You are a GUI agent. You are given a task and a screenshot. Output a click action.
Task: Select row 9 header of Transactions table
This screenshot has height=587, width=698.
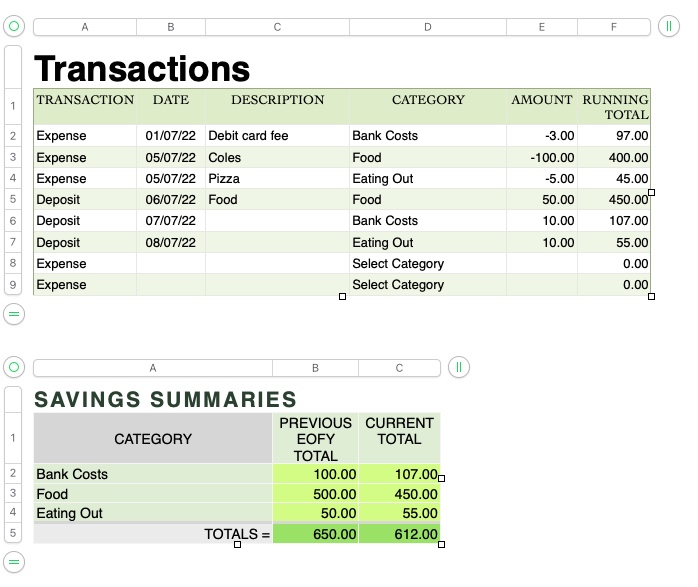pyautogui.click(x=13, y=285)
